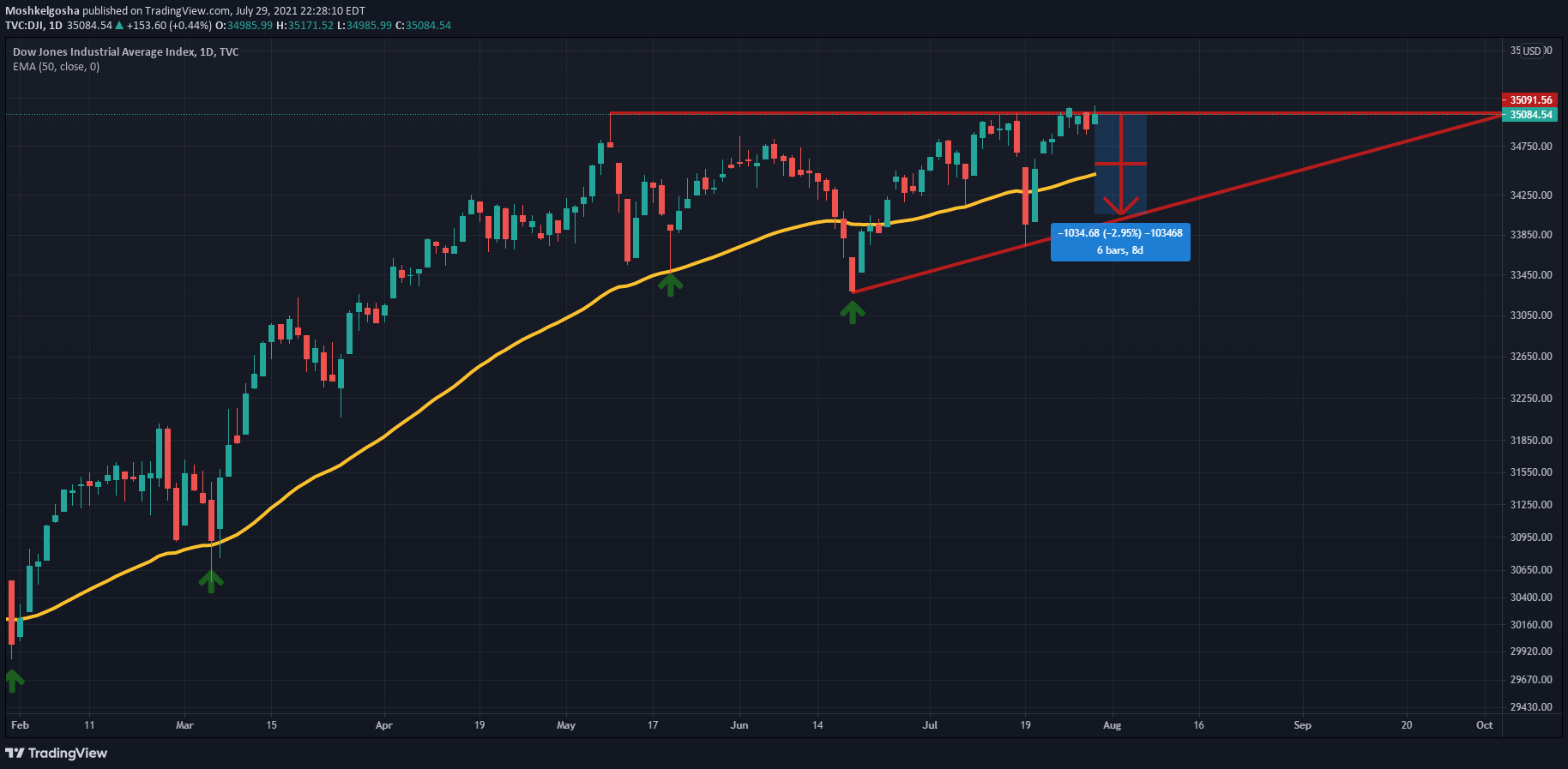This screenshot has height=769, width=1568.
Task: Click the Jul label on the time axis
Action: pyautogui.click(x=930, y=725)
